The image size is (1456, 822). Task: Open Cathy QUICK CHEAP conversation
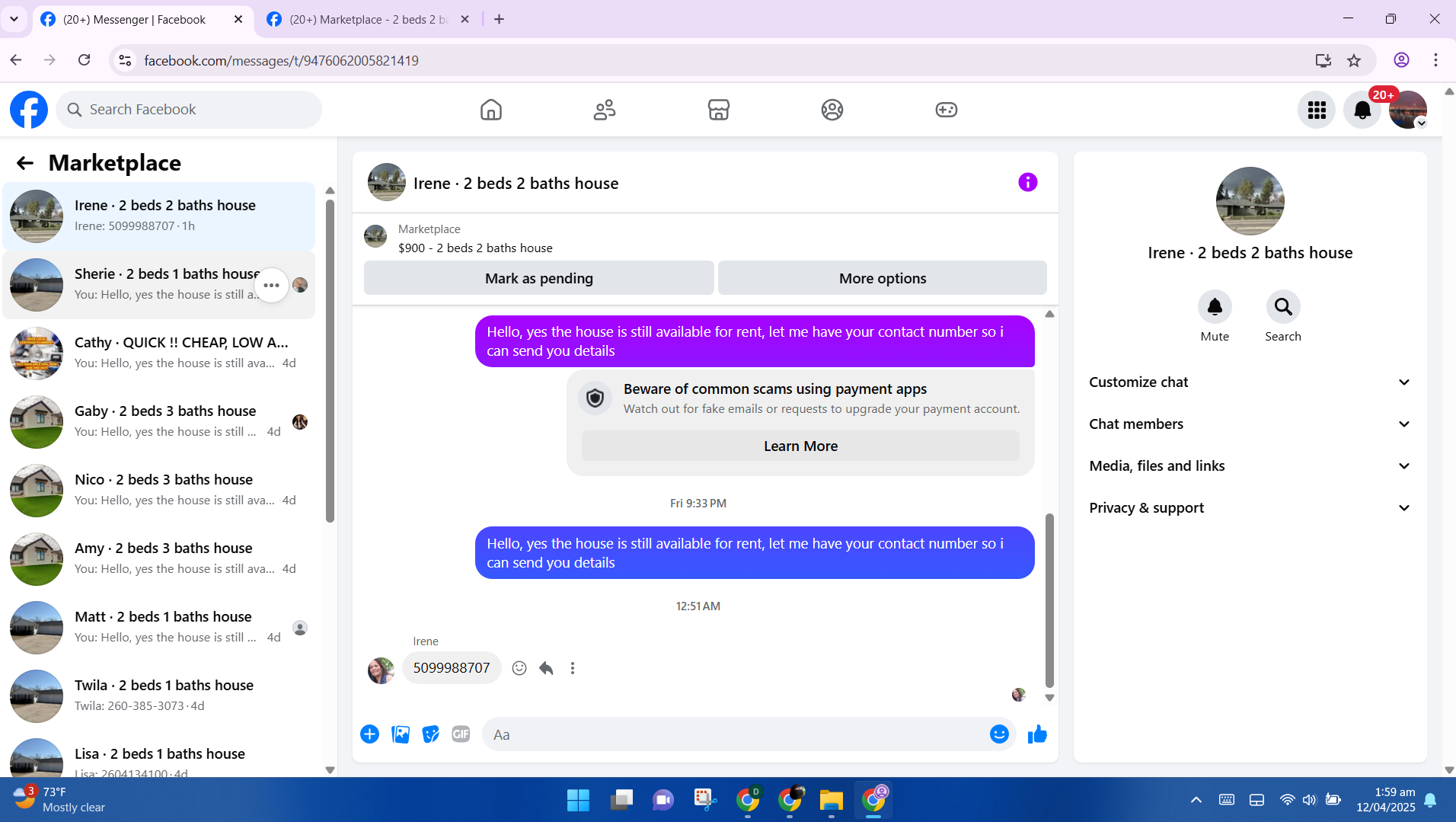[x=159, y=353]
